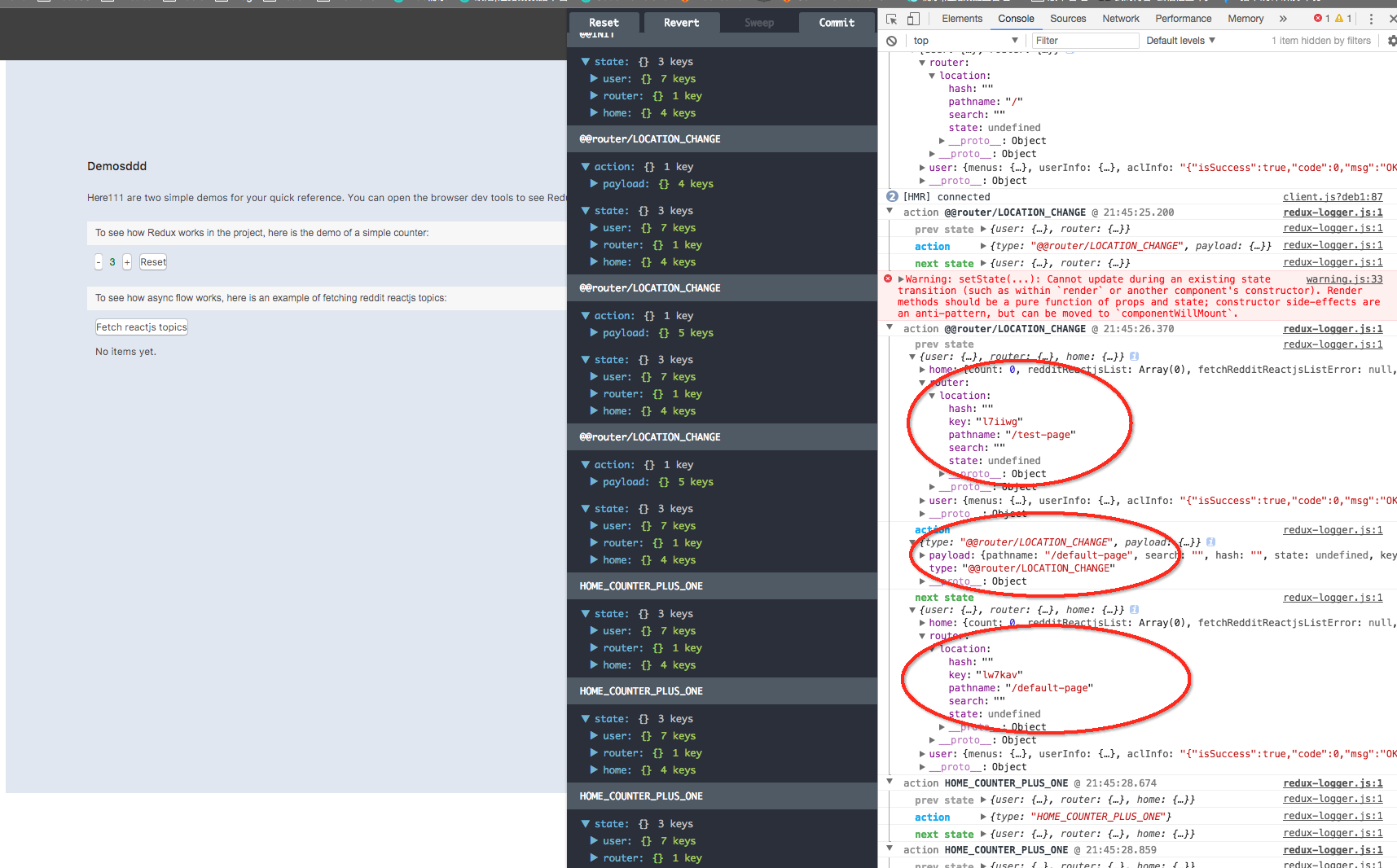
Task: Click the yellow warning counter icon
Action: pos(1338,18)
